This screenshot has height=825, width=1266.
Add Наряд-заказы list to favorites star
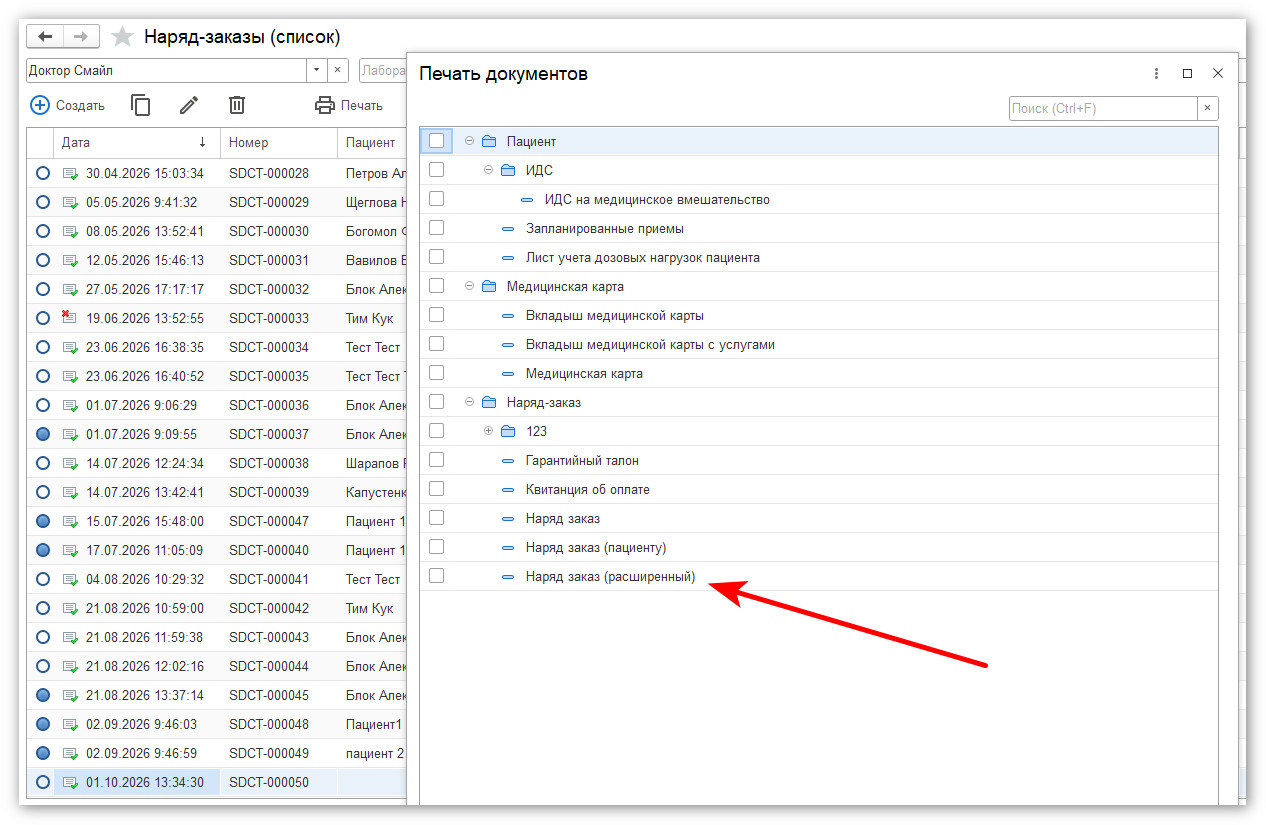[122, 37]
